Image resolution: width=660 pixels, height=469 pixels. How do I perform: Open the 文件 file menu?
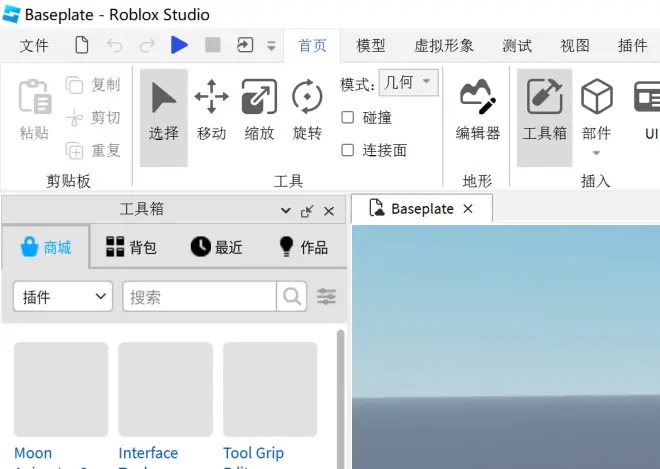pyautogui.click(x=34, y=45)
